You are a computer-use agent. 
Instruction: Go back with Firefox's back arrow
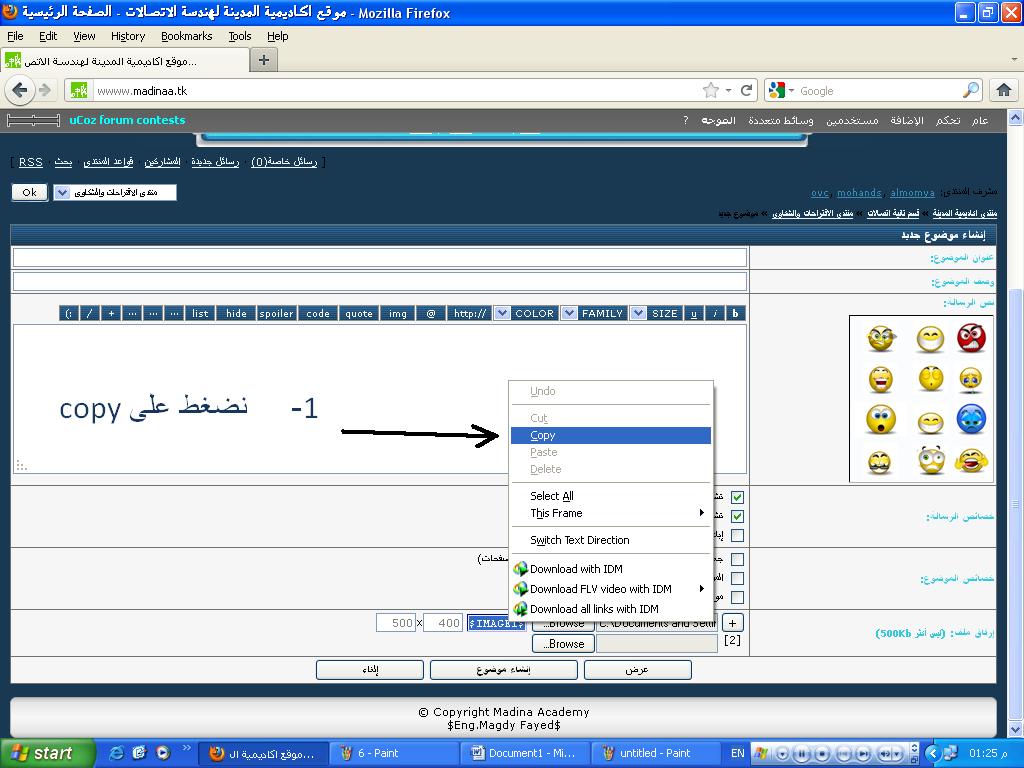point(20,90)
